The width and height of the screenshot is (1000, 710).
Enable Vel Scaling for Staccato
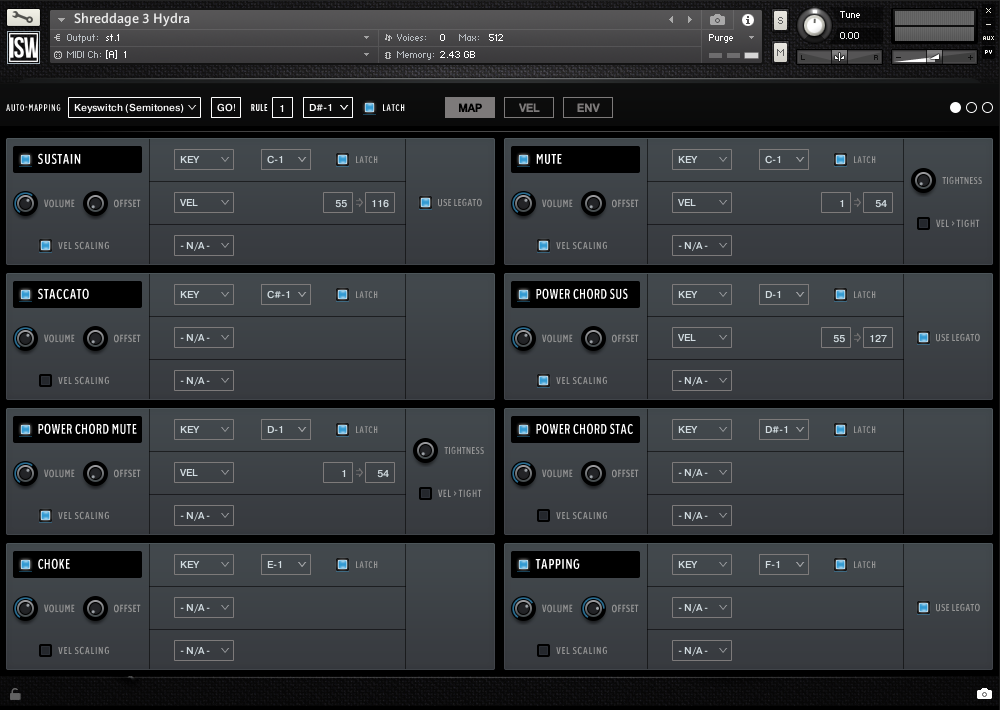pyautogui.click(x=46, y=380)
